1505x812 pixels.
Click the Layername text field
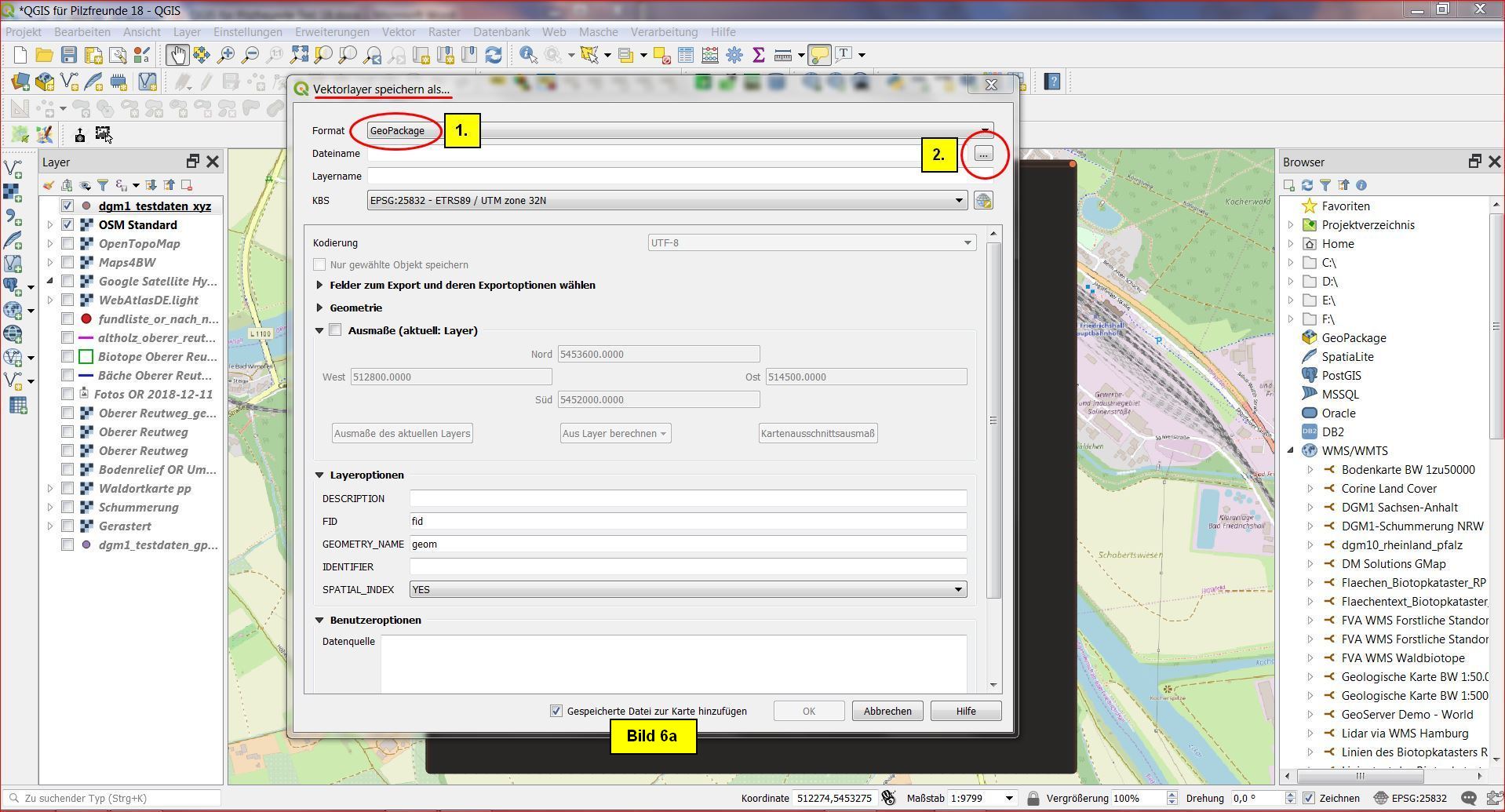point(667,177)
